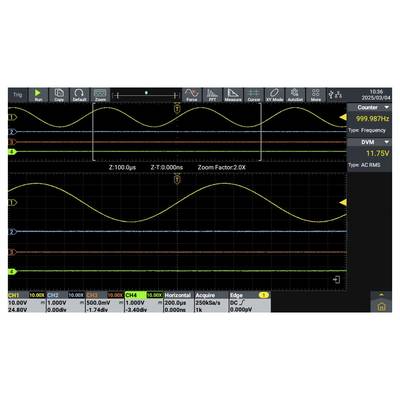Viewport: 400px width, 400px height.
Task: Expand the DVM panel dropdown arrow
Action: click(387, 142)
